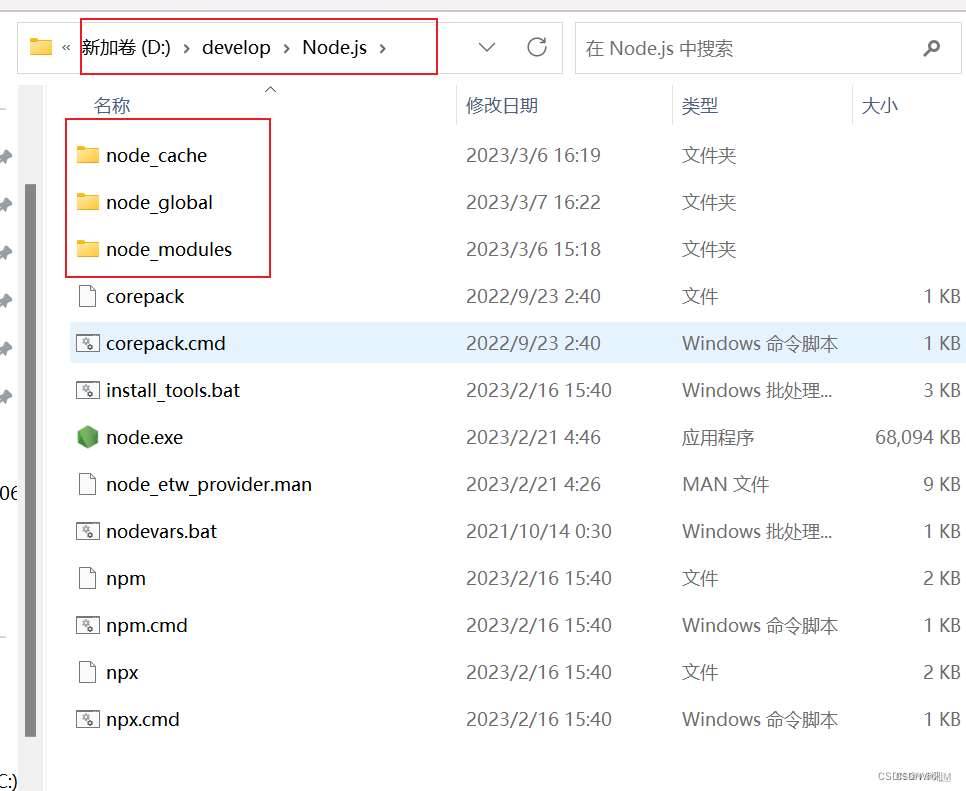Select the npm.cmd file name
The height and width of the screenshot is (791, 966).
click(147, 625)
